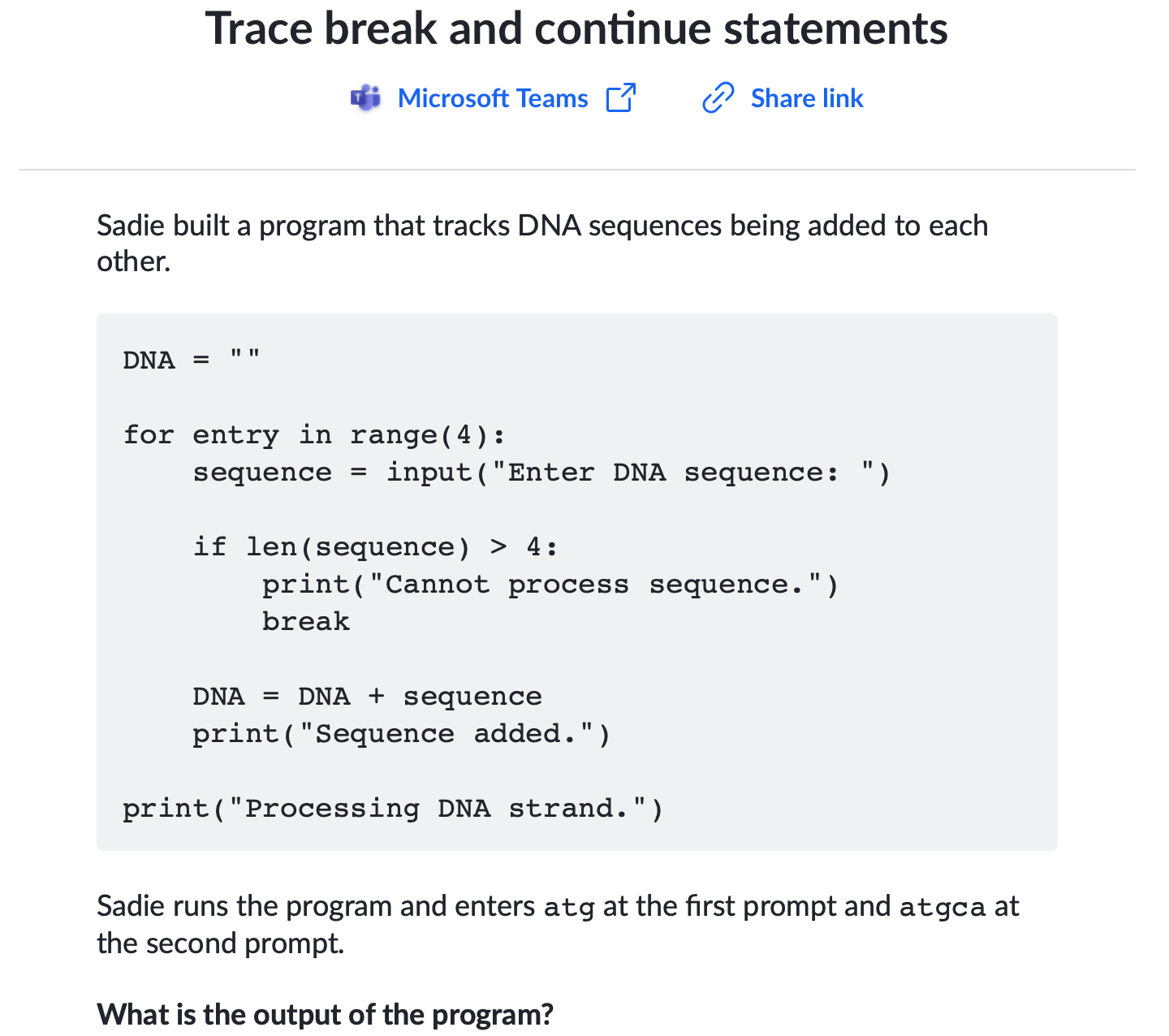
Task: Click the inline code word atgca
Action: [943, 907]
